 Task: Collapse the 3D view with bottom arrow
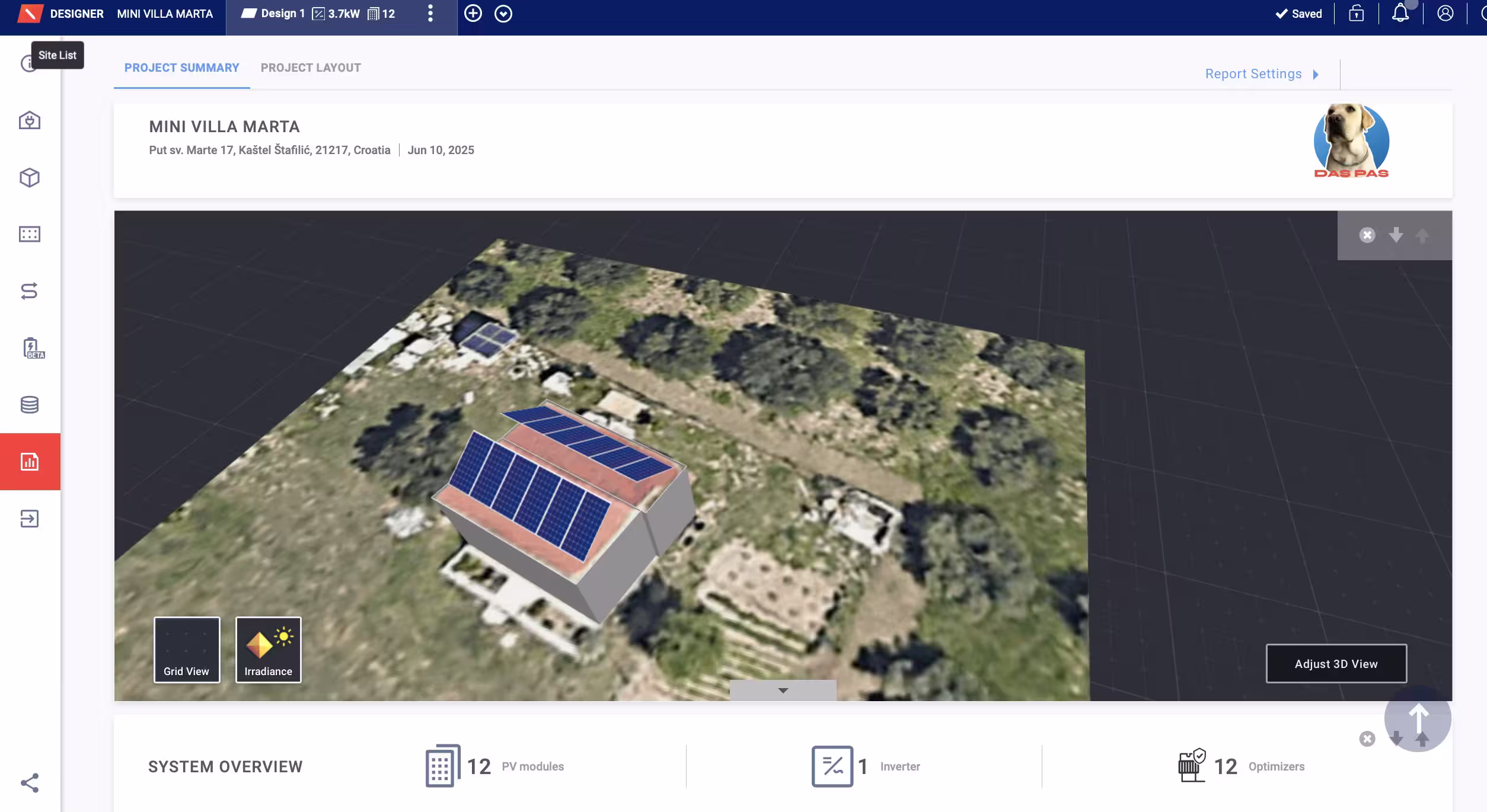[x=783, y=690]
